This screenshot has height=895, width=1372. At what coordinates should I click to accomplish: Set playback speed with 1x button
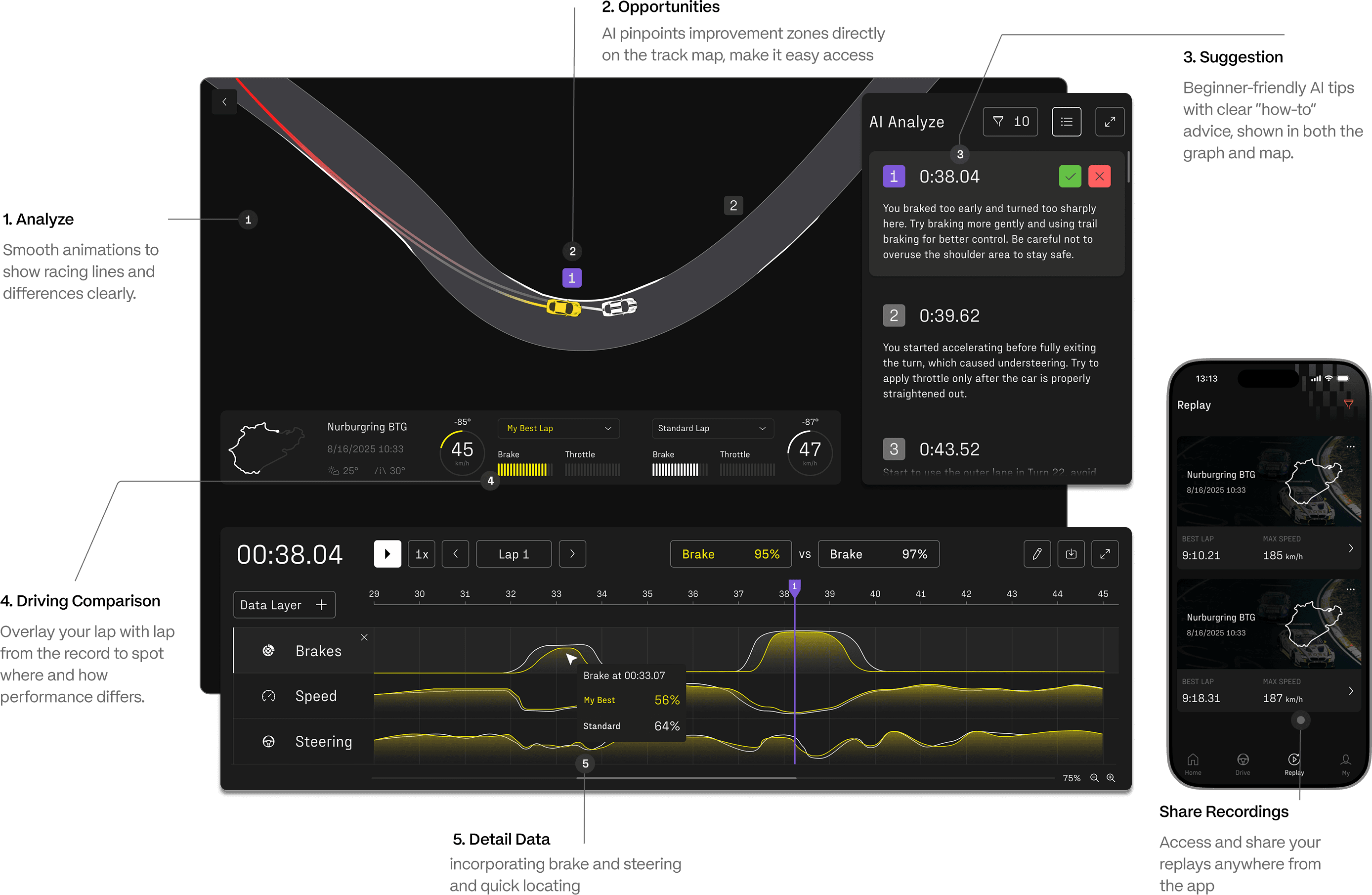[422, 554]
